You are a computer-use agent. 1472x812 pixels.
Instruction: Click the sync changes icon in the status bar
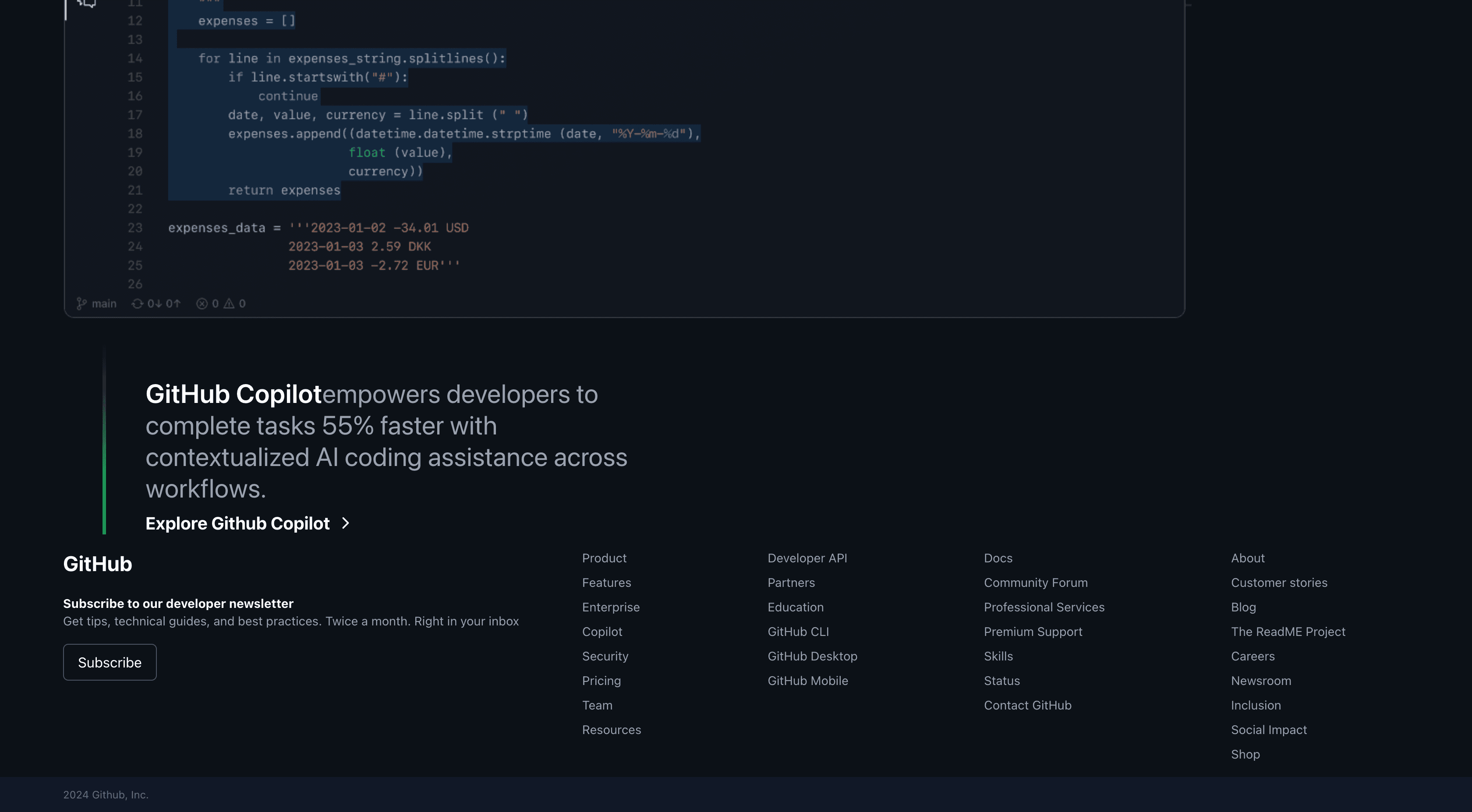pos(137,304)
